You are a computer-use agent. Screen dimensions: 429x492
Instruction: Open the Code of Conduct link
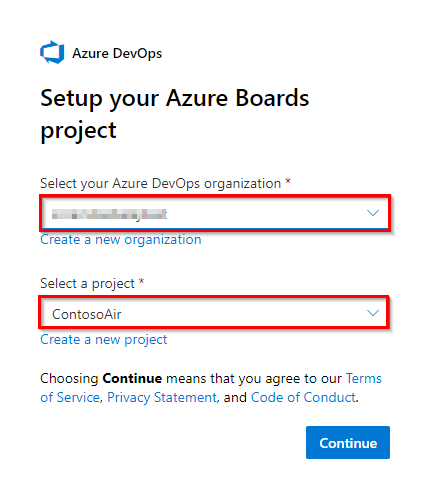coord(303,398)
